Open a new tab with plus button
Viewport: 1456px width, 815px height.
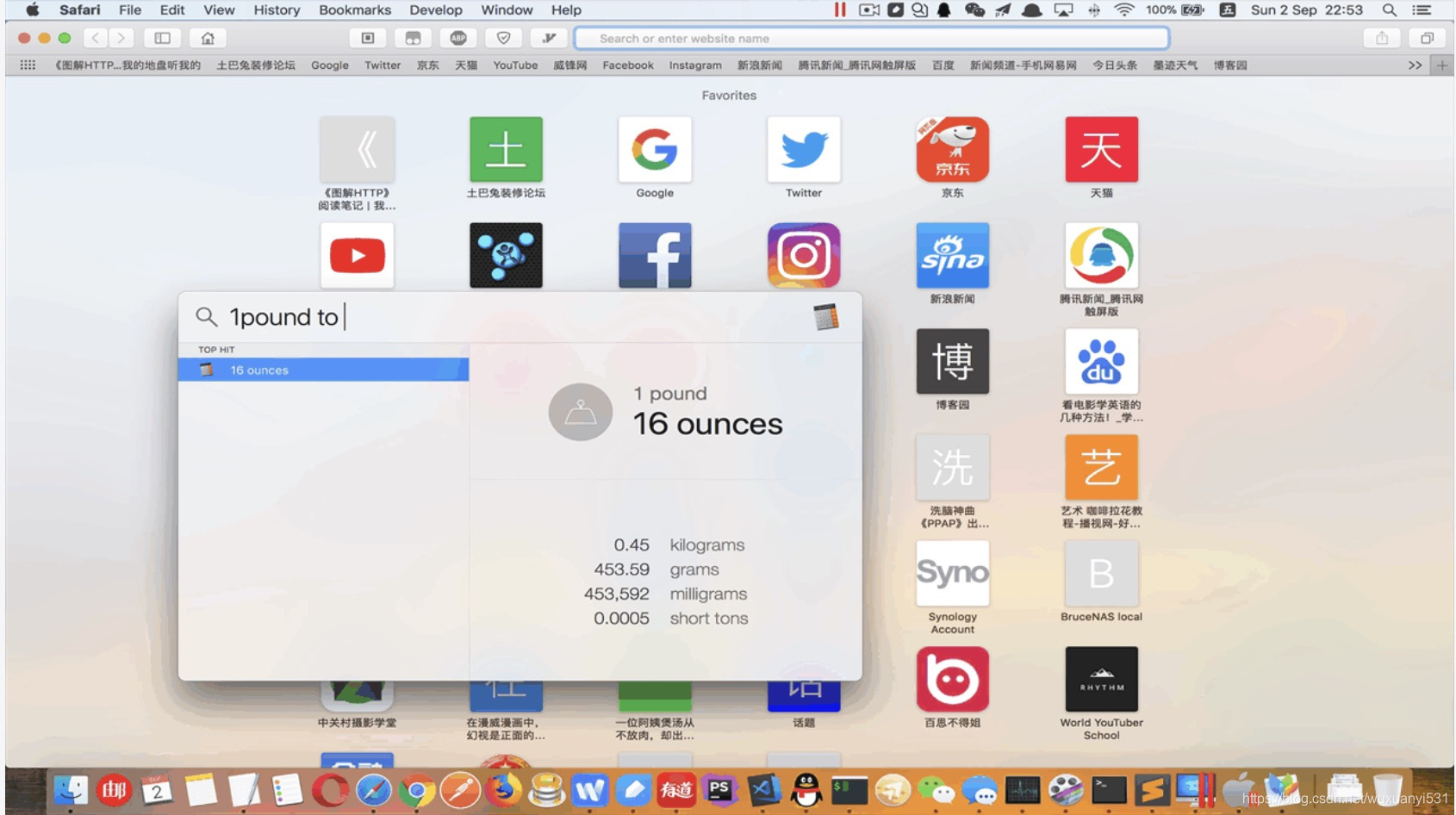1441,65
